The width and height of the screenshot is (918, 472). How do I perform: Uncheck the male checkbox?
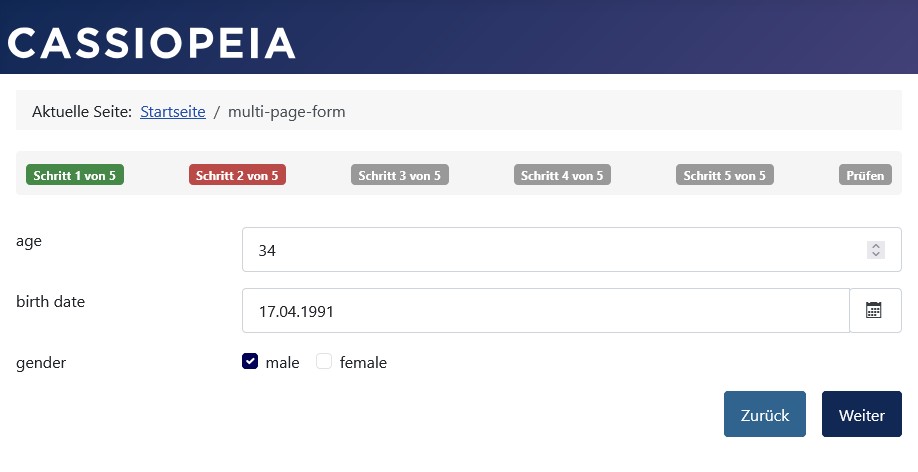250,362
